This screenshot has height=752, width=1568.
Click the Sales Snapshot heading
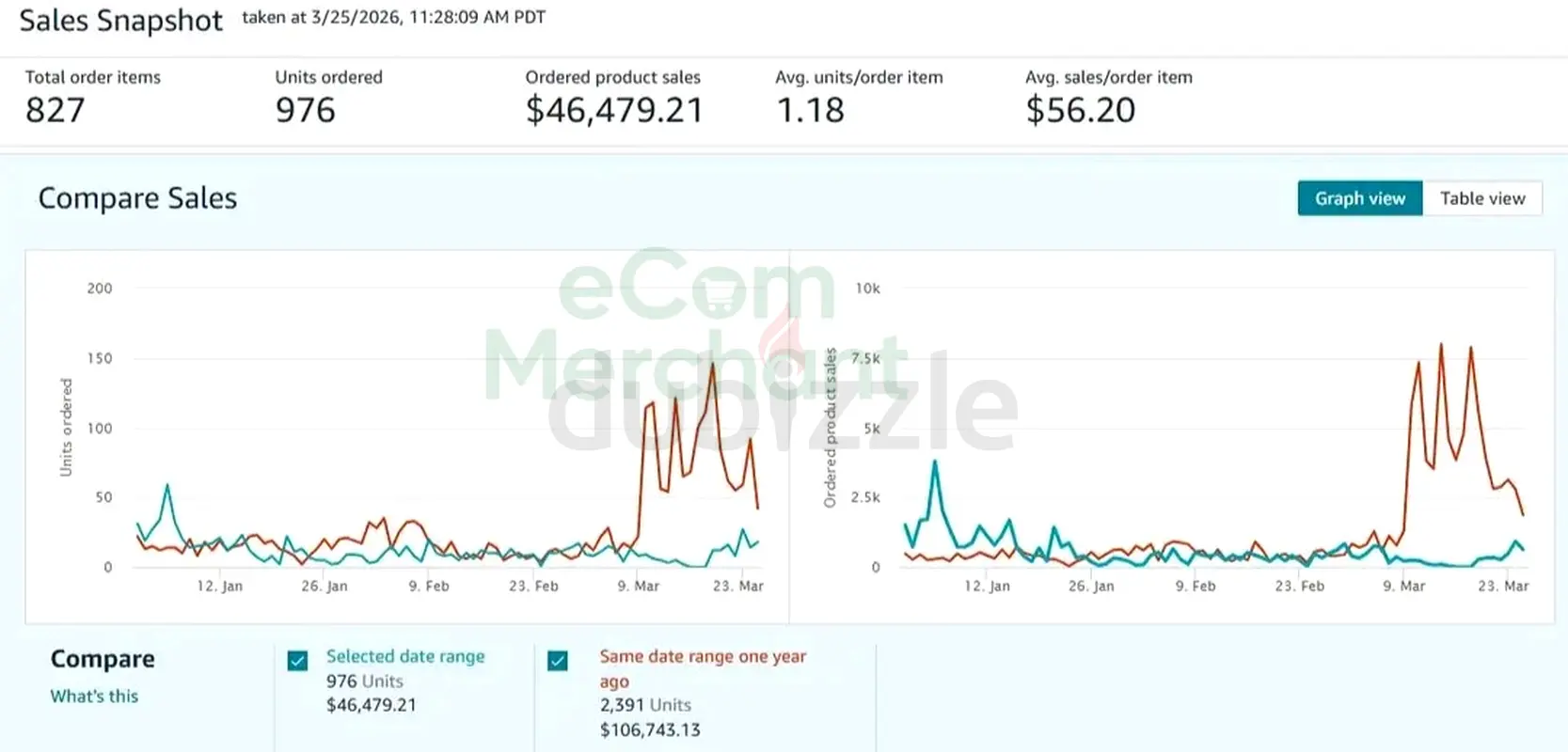click(120, 21)
